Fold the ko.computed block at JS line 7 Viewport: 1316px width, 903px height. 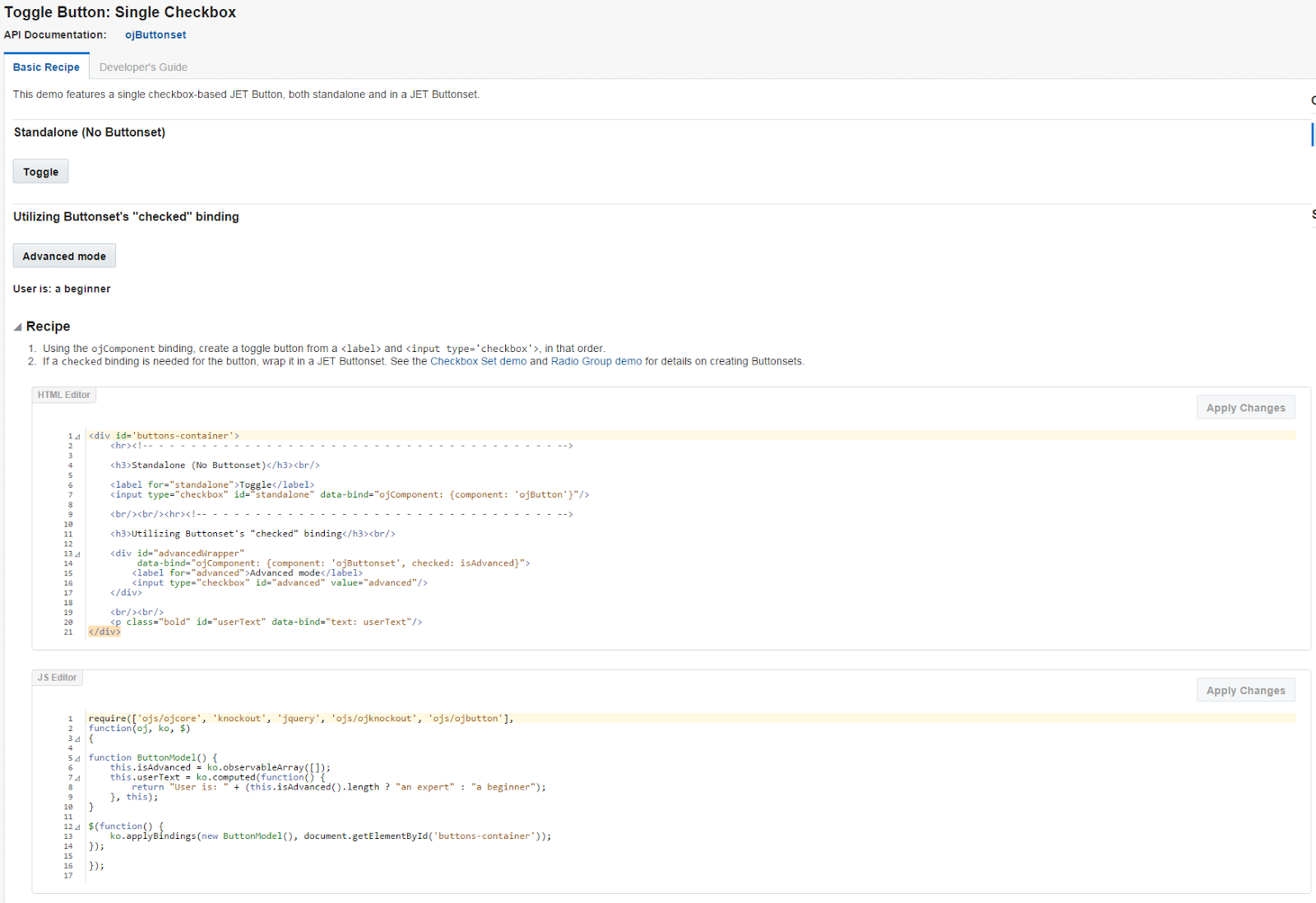(x=77, y=778)
